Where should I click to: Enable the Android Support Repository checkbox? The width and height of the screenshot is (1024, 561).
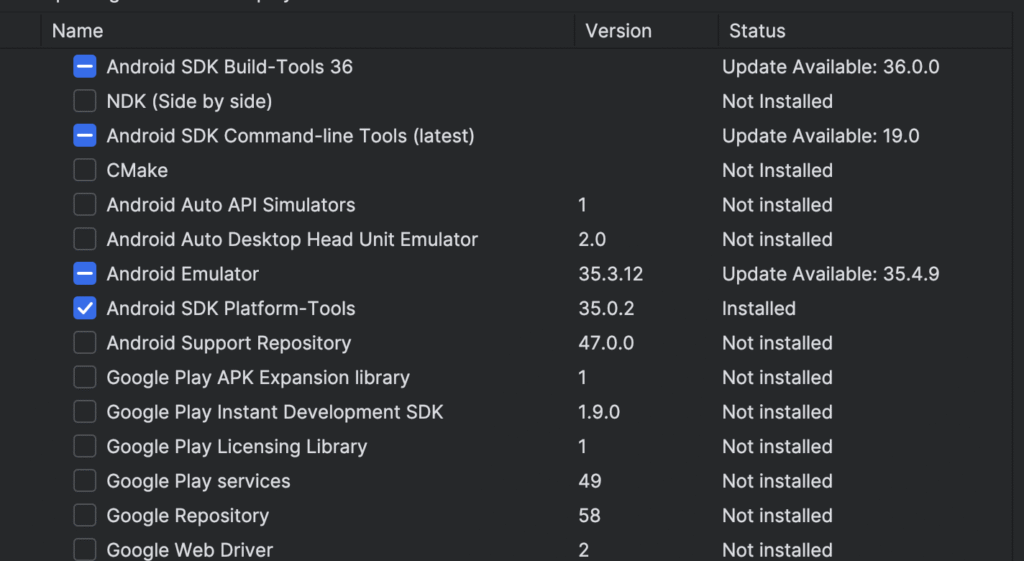pyautogui.click(x=85, y=343)
